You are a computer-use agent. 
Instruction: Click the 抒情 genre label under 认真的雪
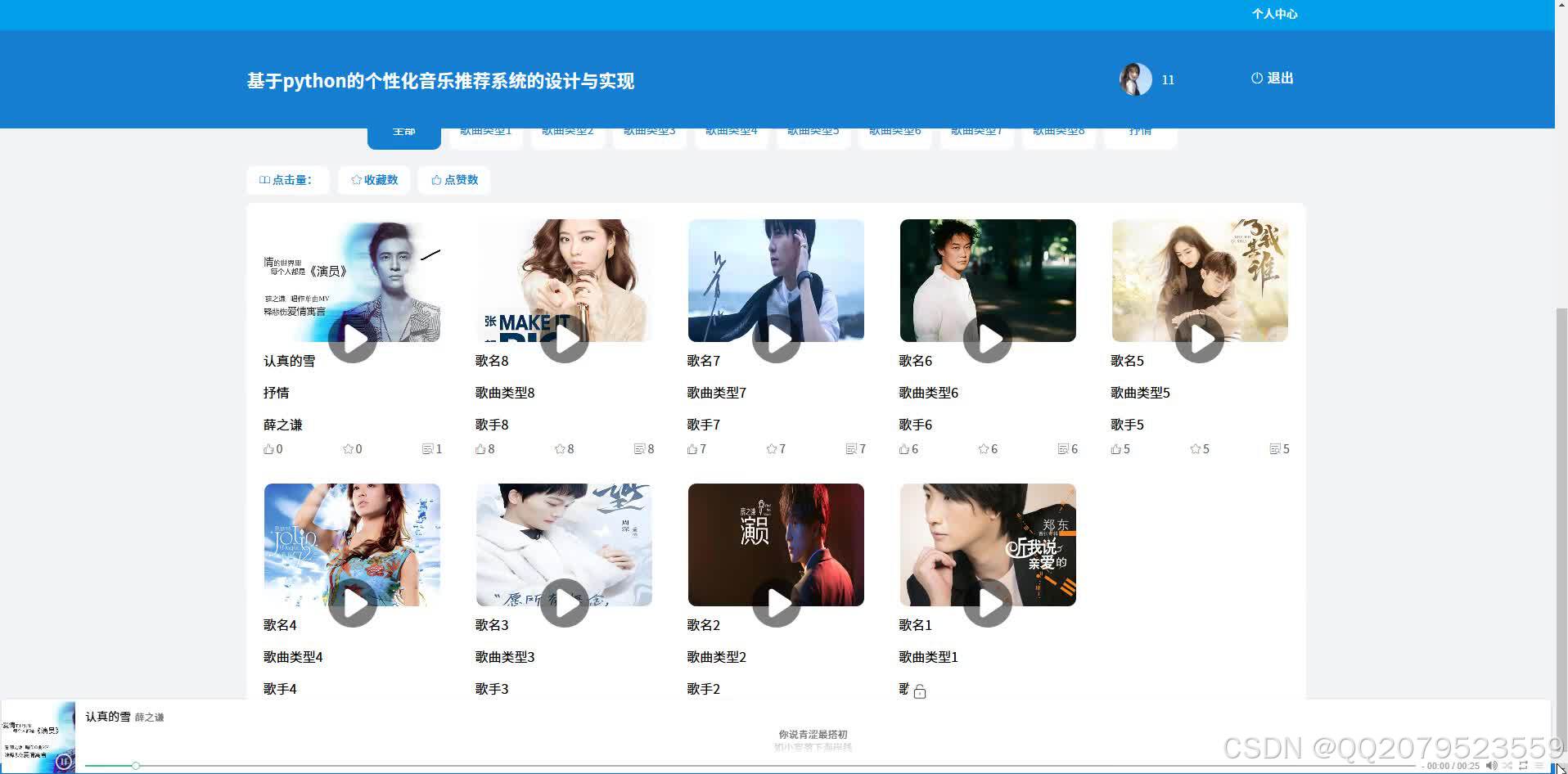tap(276, 393)
